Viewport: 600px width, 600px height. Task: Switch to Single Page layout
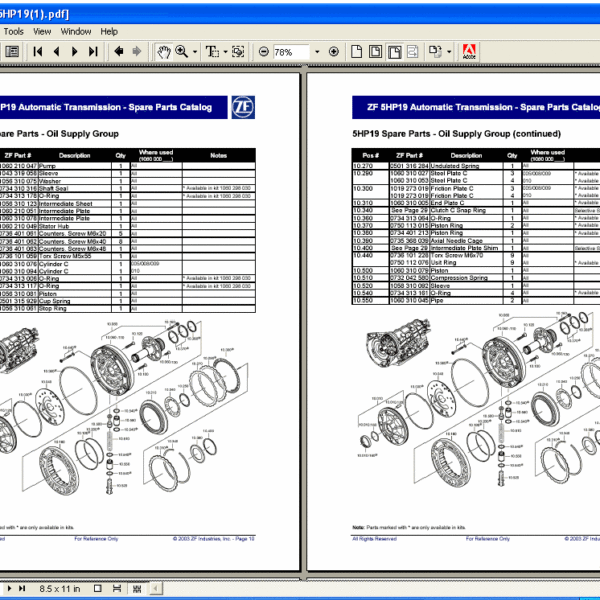98,588
